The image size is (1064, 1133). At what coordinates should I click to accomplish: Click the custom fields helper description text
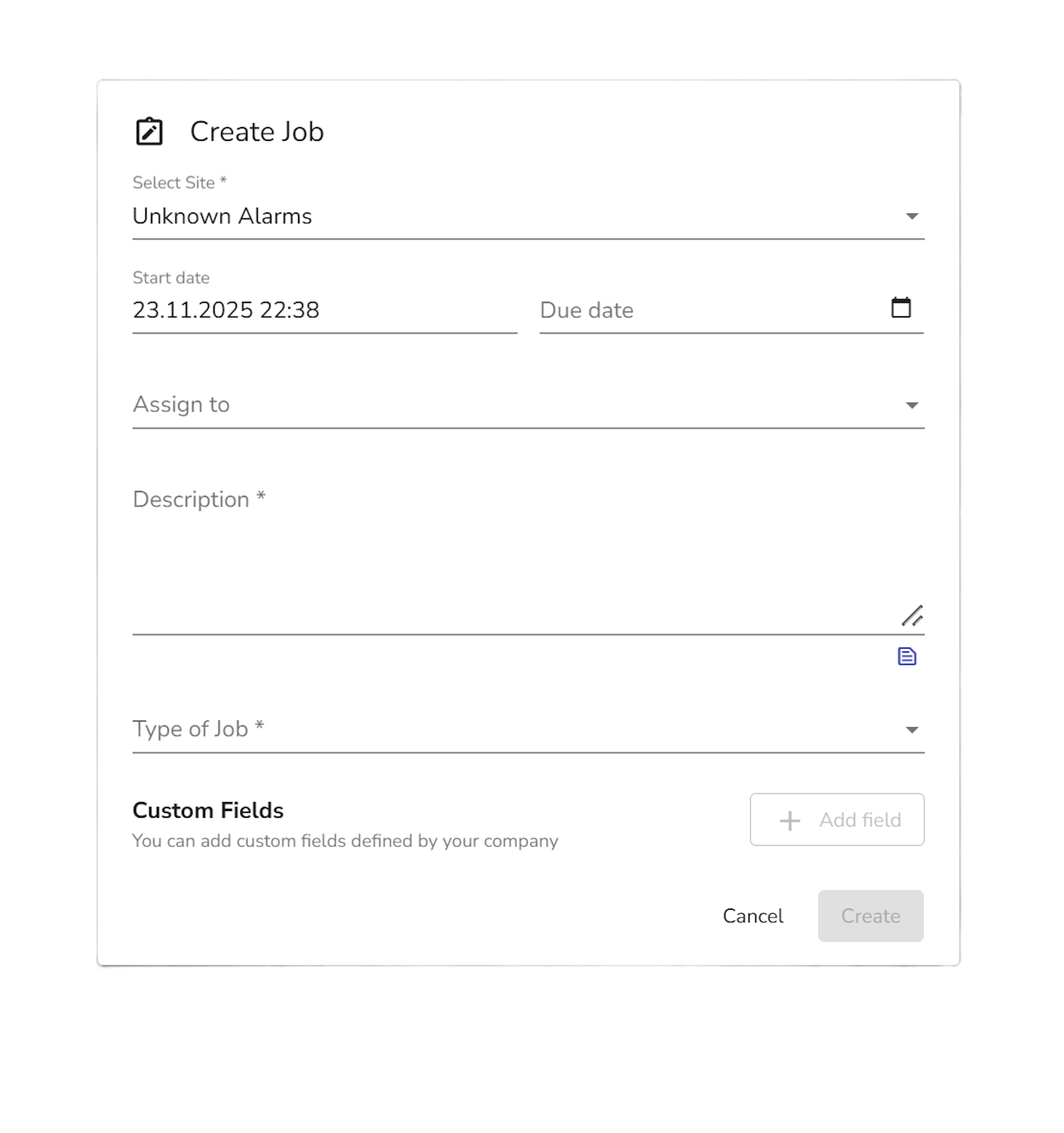pos(345,841)
